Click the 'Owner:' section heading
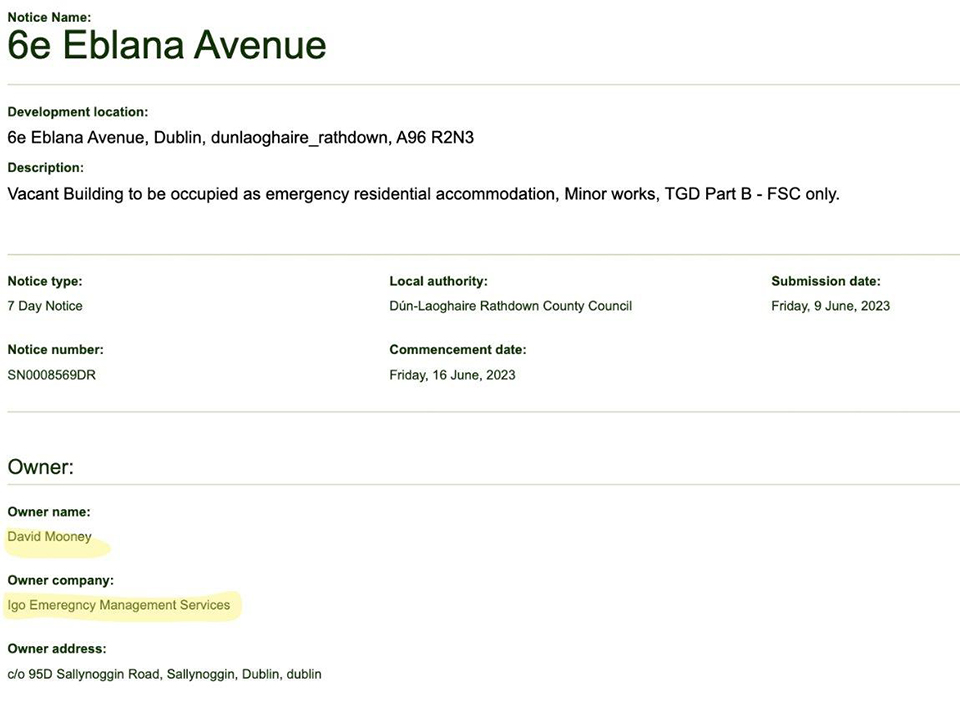The height and width of the screenshot is (728, 960). (41, 467)
